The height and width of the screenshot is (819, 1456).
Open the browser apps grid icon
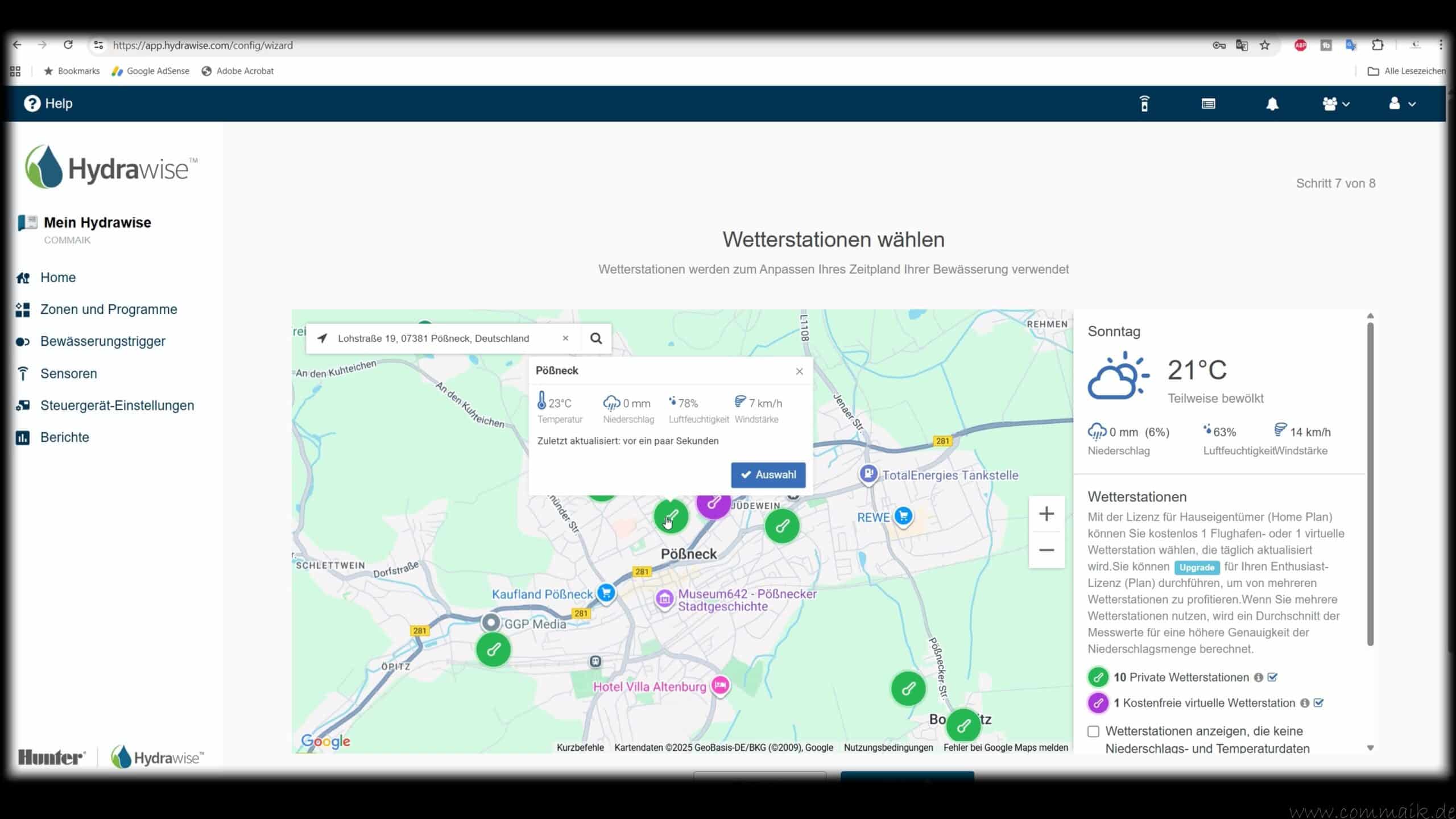pos(15,71)
